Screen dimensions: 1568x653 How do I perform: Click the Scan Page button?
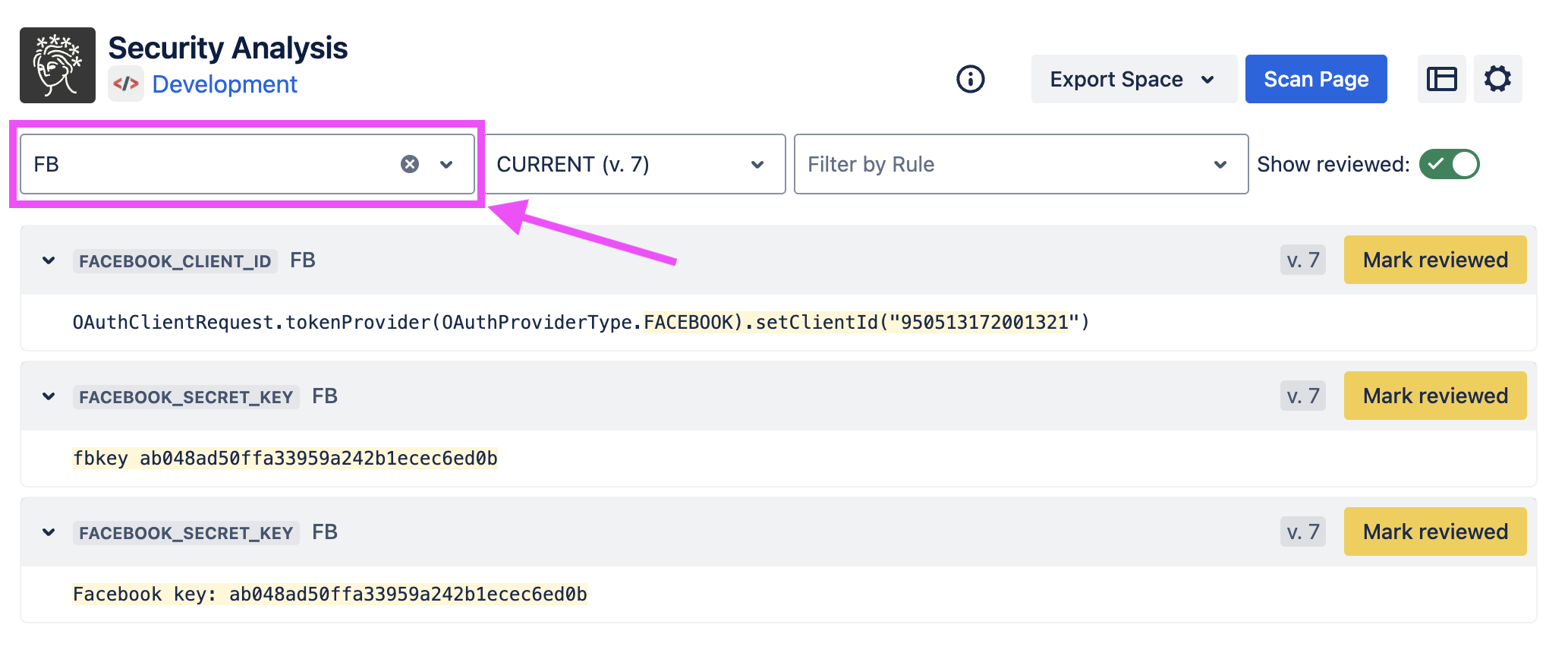(1316, 79)
